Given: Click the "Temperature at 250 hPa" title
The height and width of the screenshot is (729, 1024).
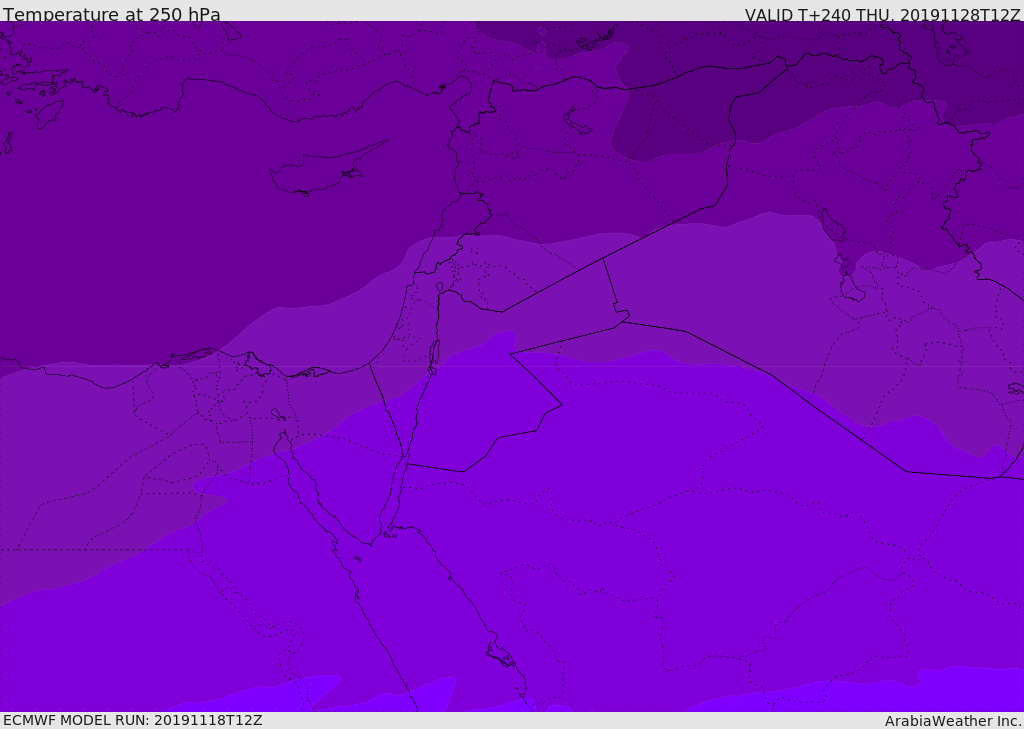Looking at the screenshot, I should coord(112,15).
